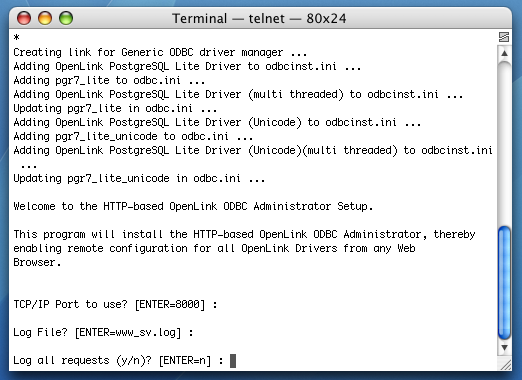Click the asterisk on the first line

[x=16, y=37]
